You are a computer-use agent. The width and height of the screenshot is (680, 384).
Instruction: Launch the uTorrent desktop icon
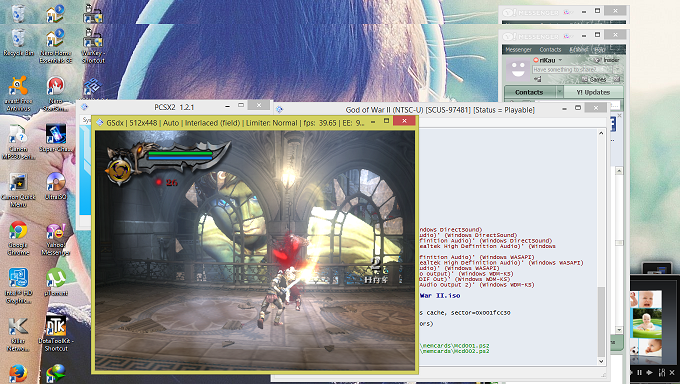[56, 282]
